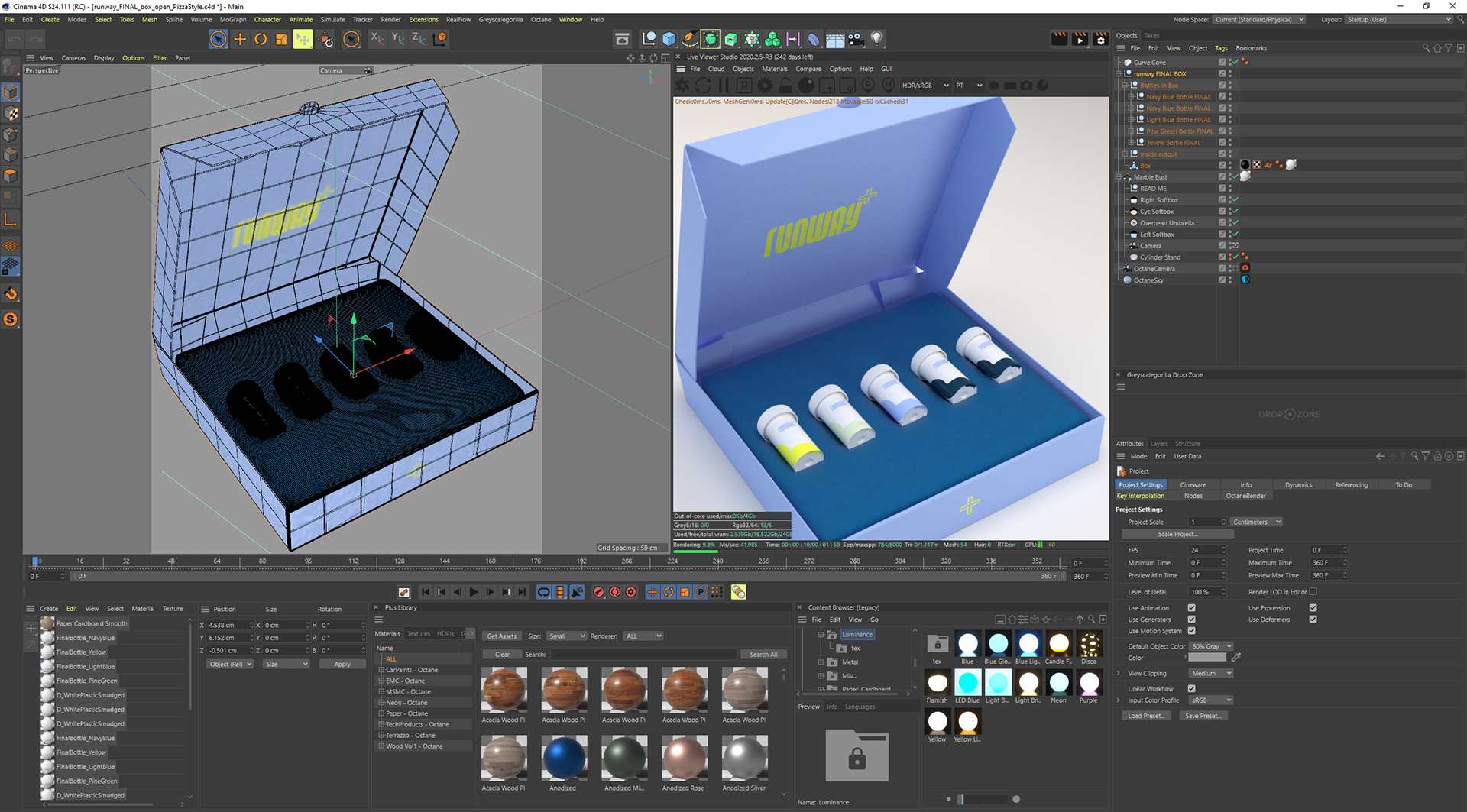This screenshot has width=1467, height=812.
Task: Click Search All in Plus Library
Action: (x=763, y=655)
